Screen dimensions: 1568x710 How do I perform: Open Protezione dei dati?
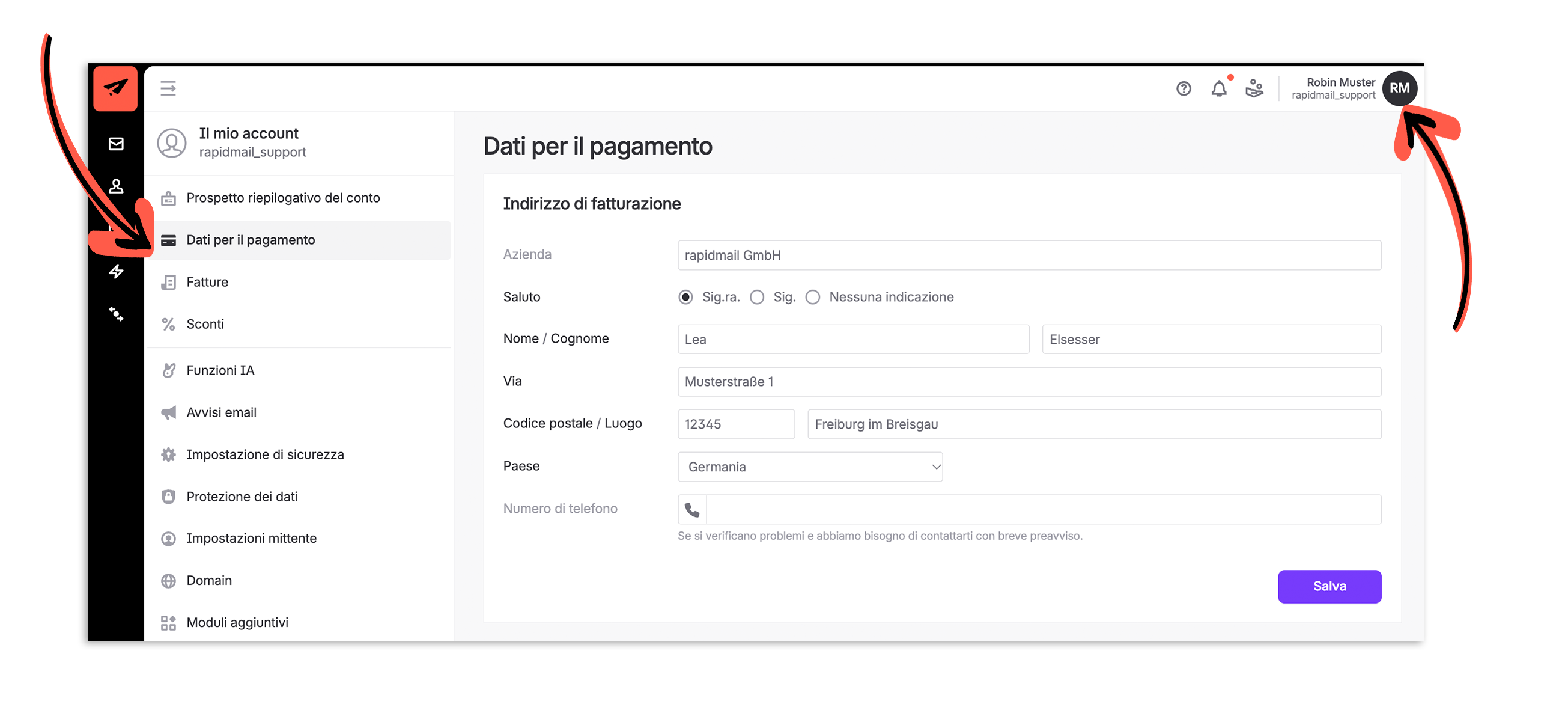coord(299,496)
